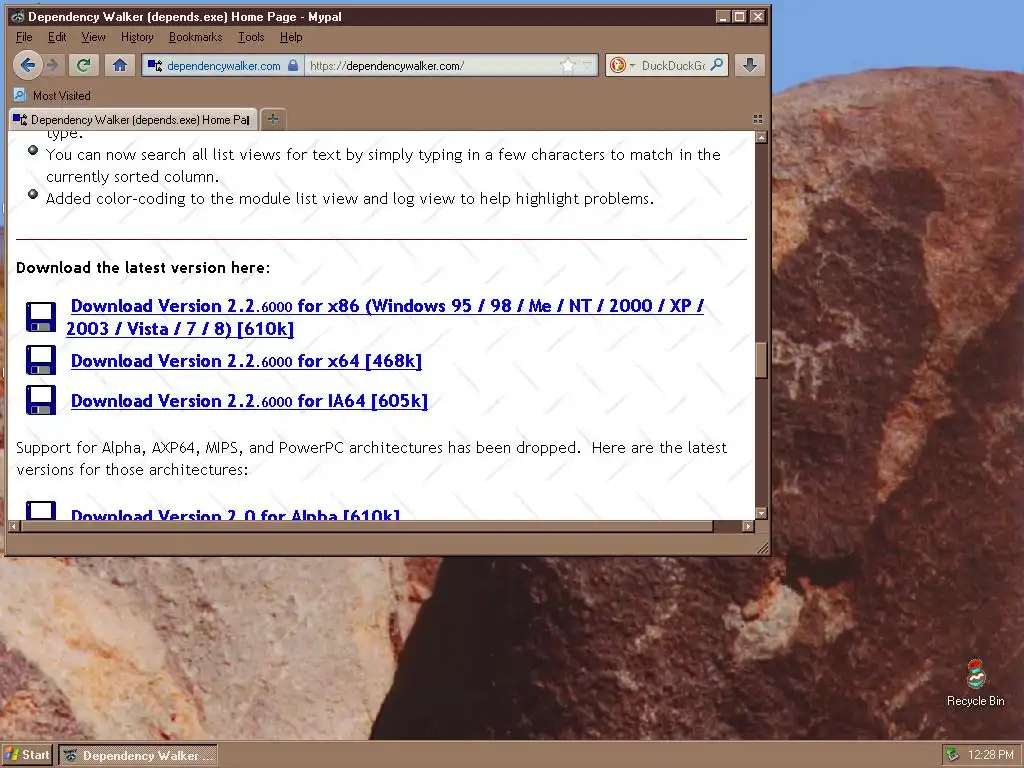Click the vertical scrollbar up arrow

coord(761,137)
